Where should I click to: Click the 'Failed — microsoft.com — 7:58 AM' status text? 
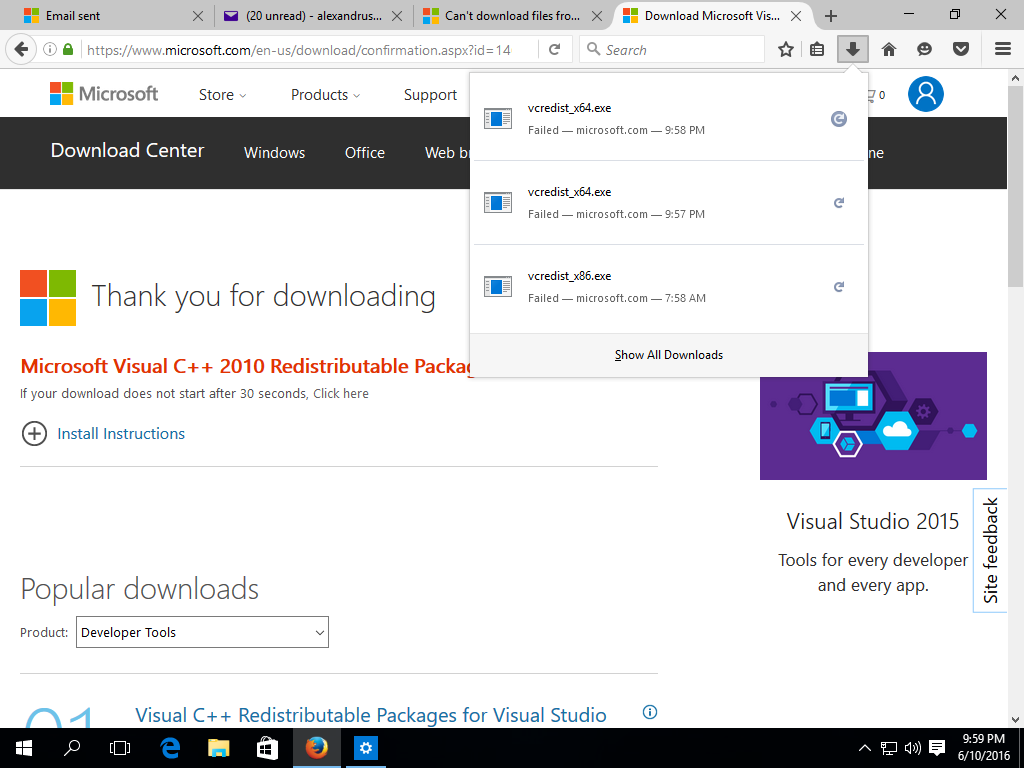pos(616,298)
